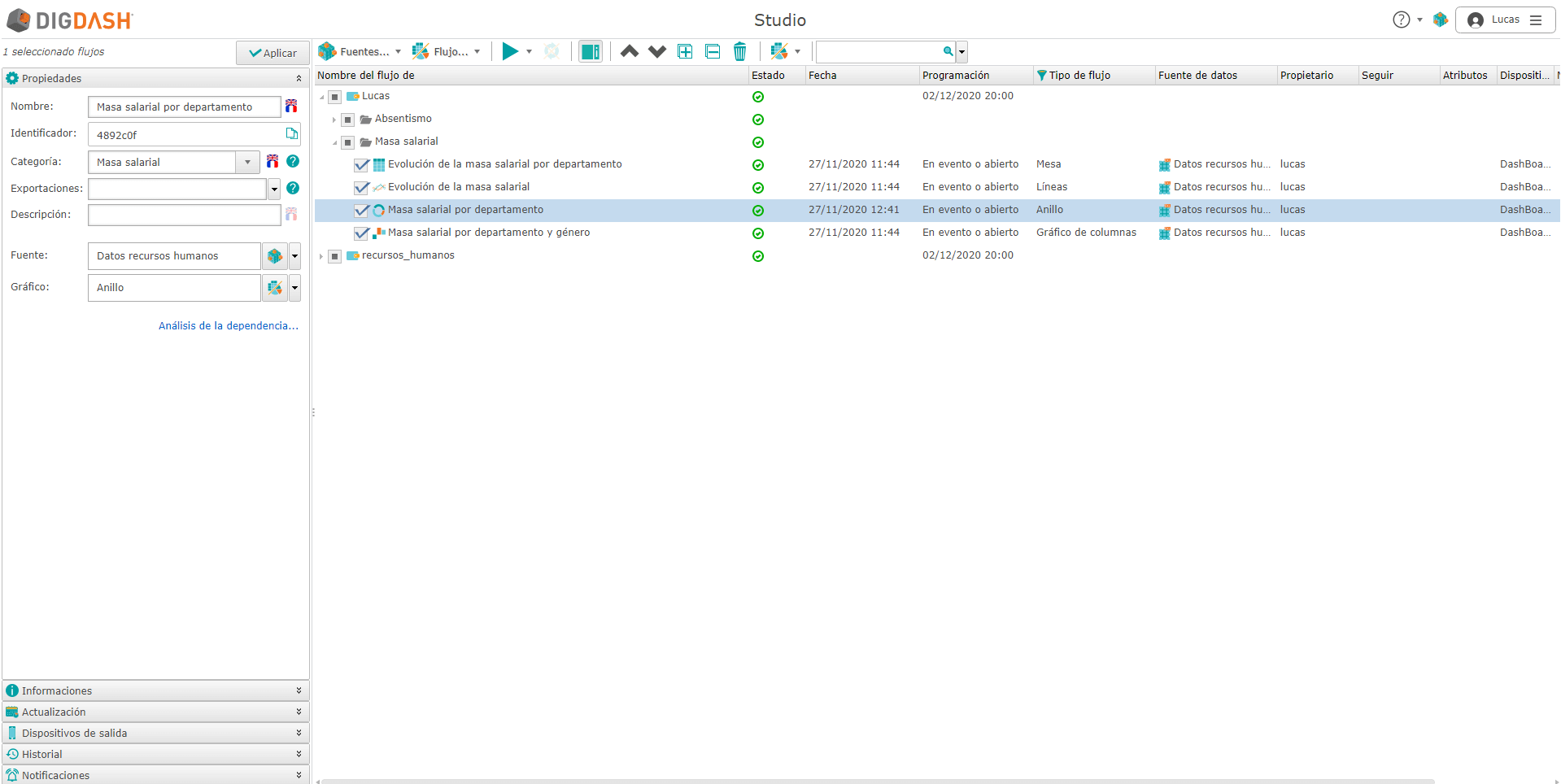The width and height of the screenshot is (1561, 784).
Task: Open dropdown arrow next to chart wizard icon
Action: point(797,52)
